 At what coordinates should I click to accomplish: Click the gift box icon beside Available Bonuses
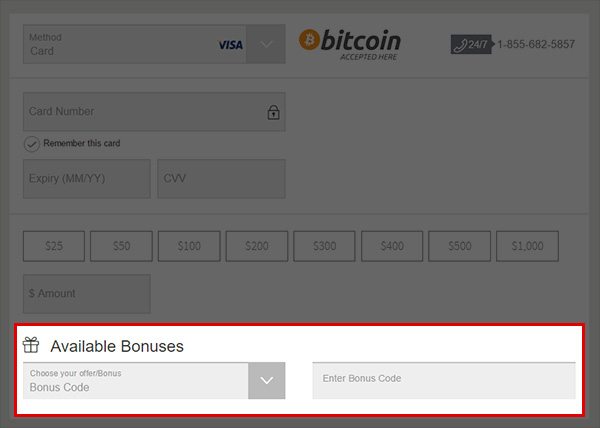point(31,345)
